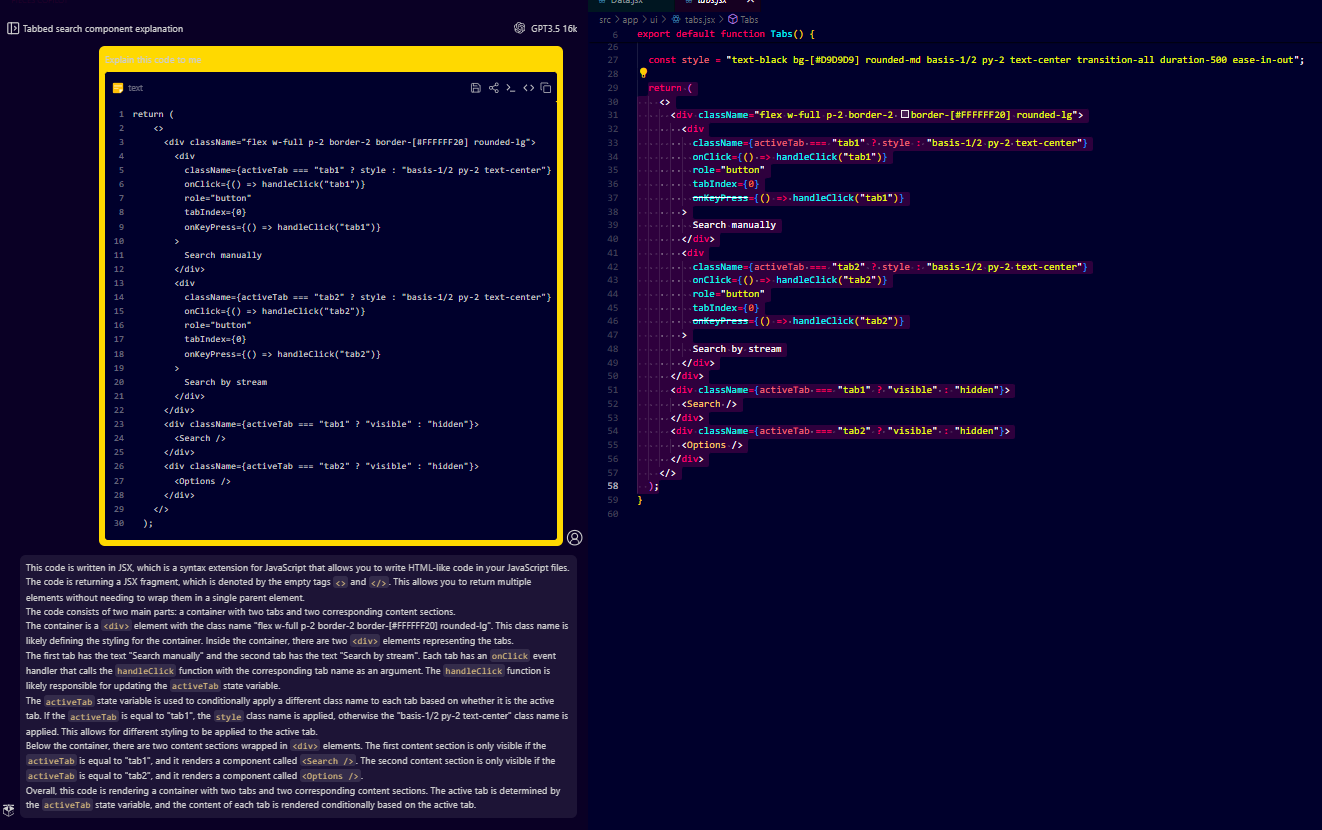
Task: Open the GPT3.5 16k model selector
Action: click(x=554, y=29)
